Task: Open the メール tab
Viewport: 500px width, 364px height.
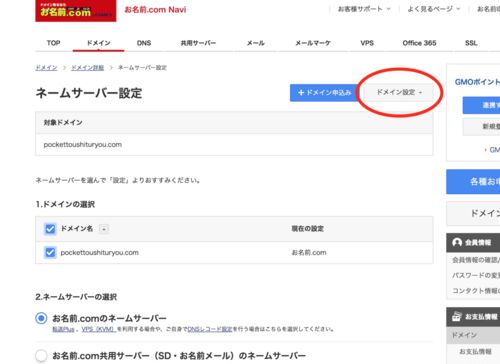Action: point(256,43)
